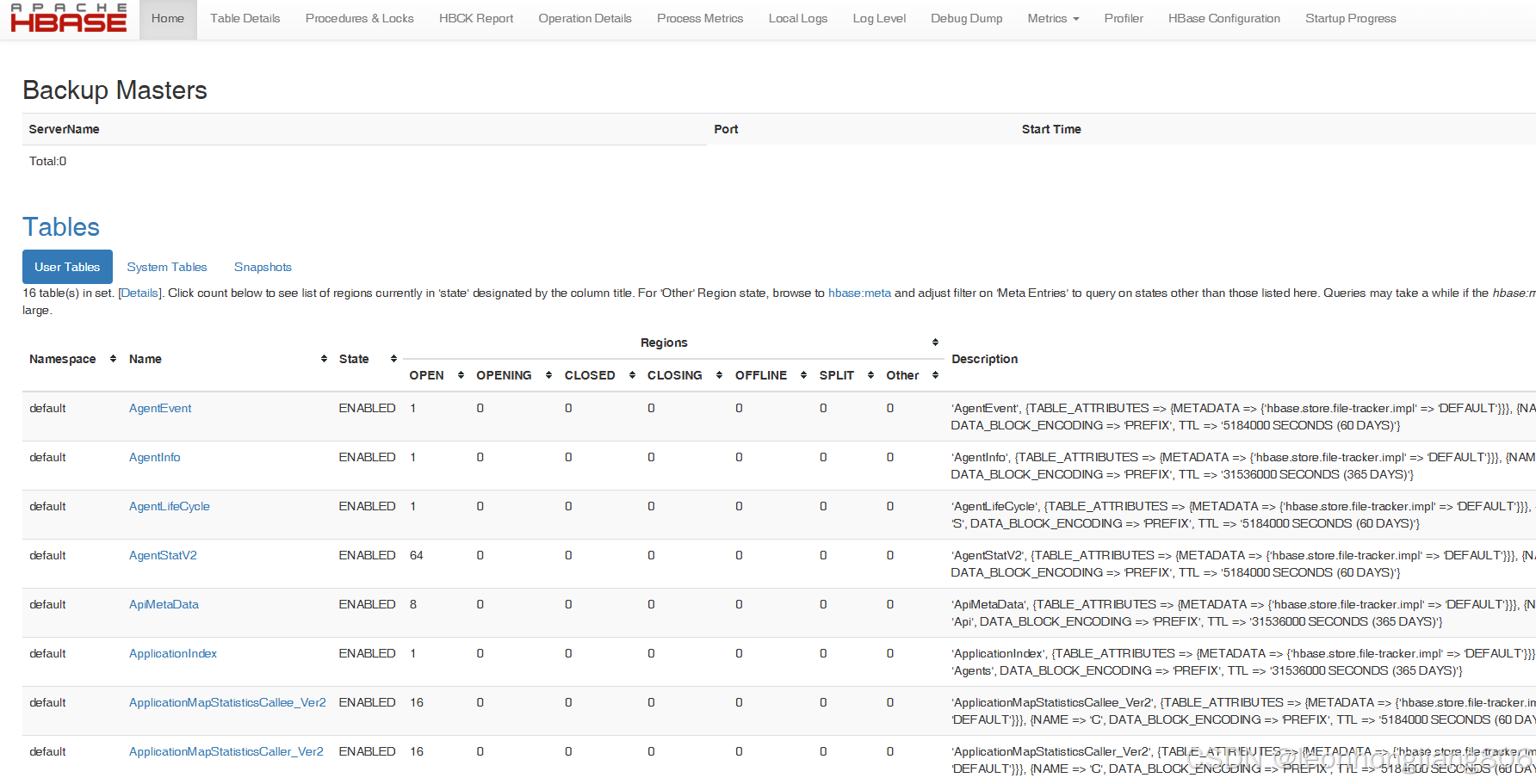The width and height of the screenshot is (1536, 784).
Task: Open Table Details page
Action: [x=245, y=18]
